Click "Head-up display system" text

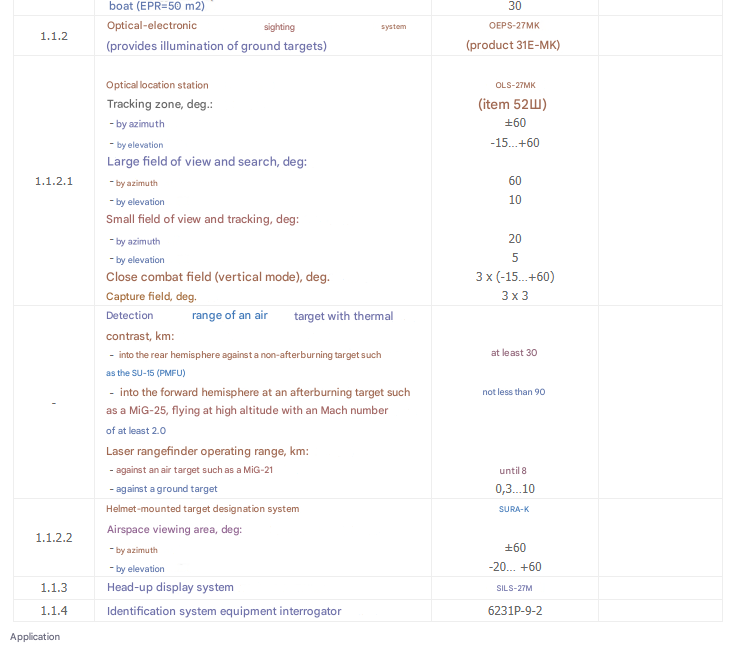click(170, 587)
